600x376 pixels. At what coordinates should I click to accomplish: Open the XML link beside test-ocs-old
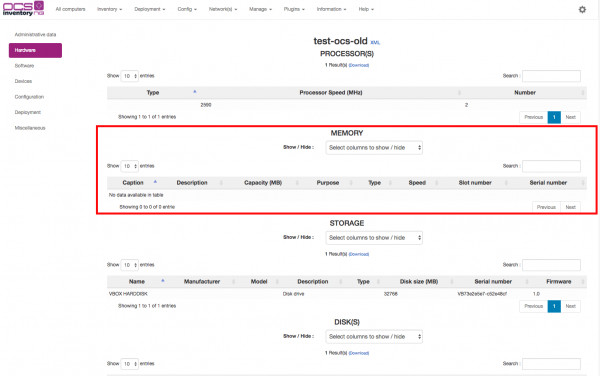(375, 42)
